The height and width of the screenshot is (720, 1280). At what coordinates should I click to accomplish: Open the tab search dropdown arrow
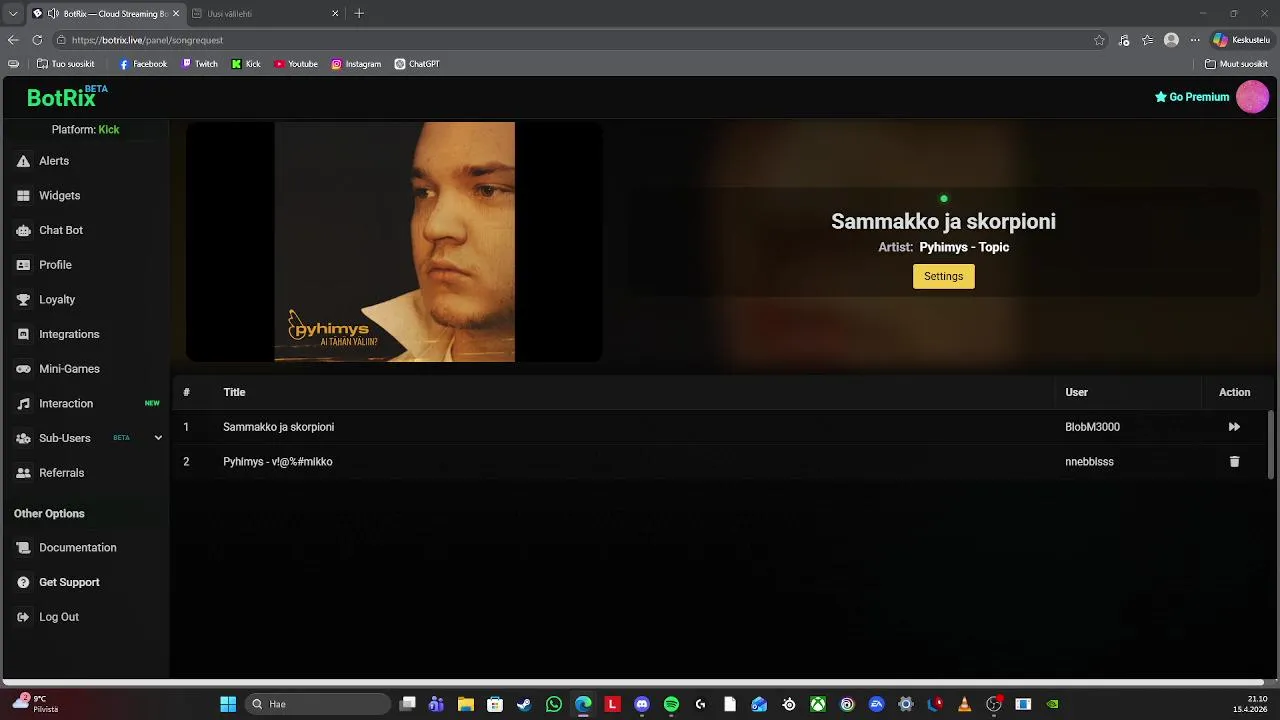(13, 14)
